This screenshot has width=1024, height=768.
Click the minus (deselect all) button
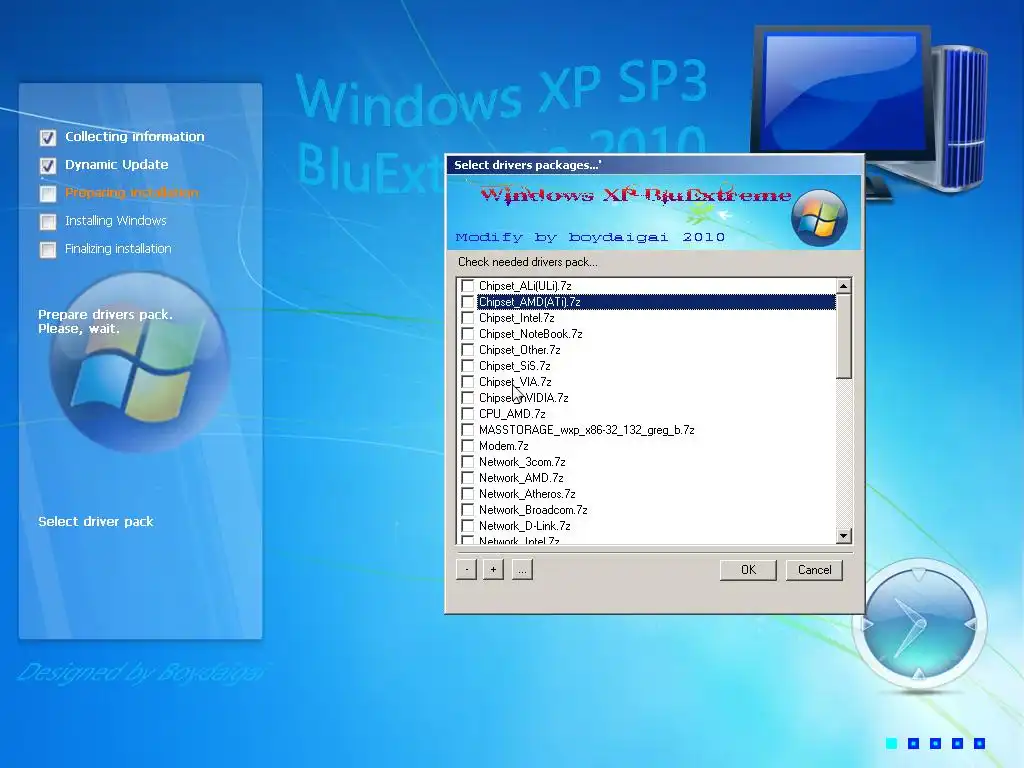point(466,569)
